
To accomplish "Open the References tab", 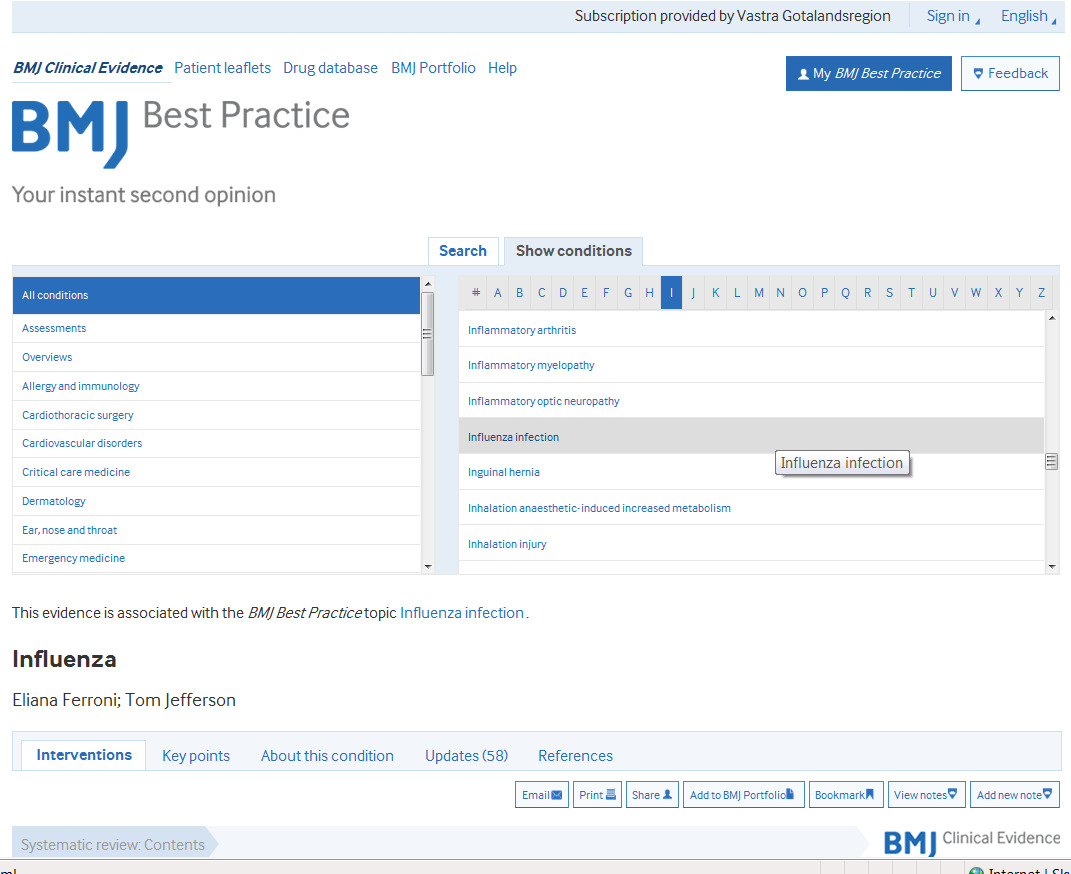I will [x=575, y=756].
